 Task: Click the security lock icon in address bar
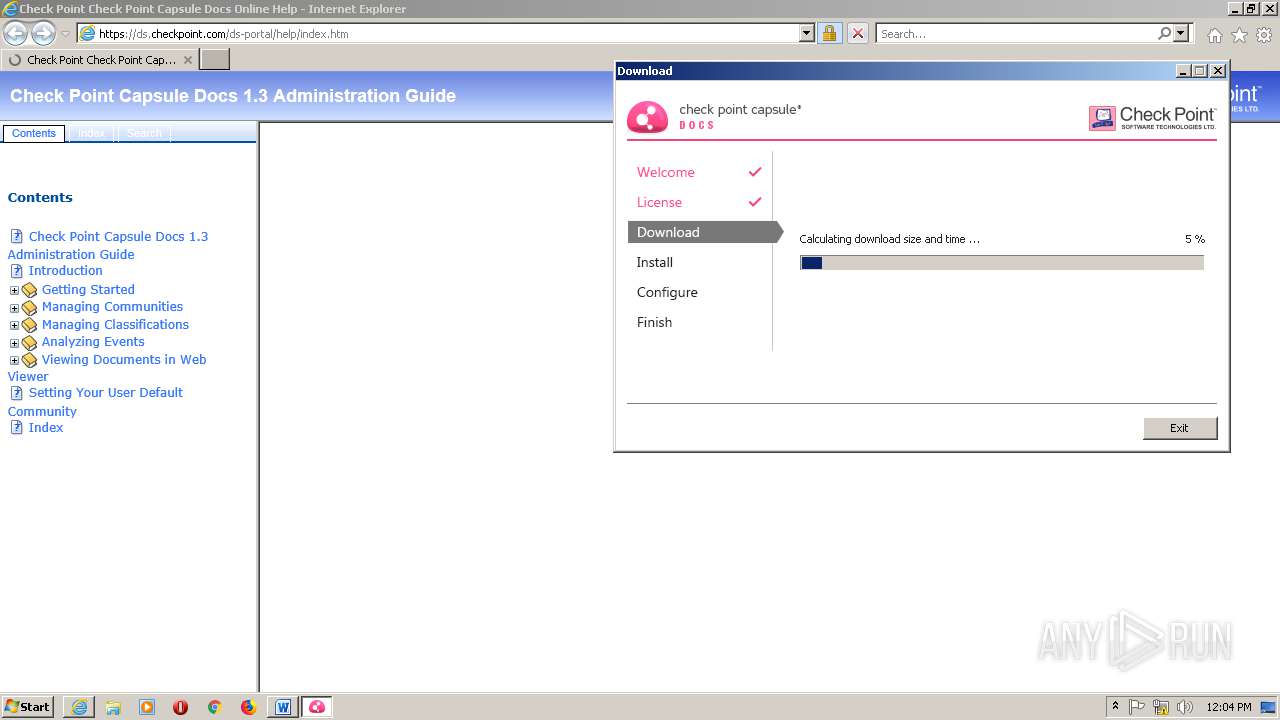[829, 33]
